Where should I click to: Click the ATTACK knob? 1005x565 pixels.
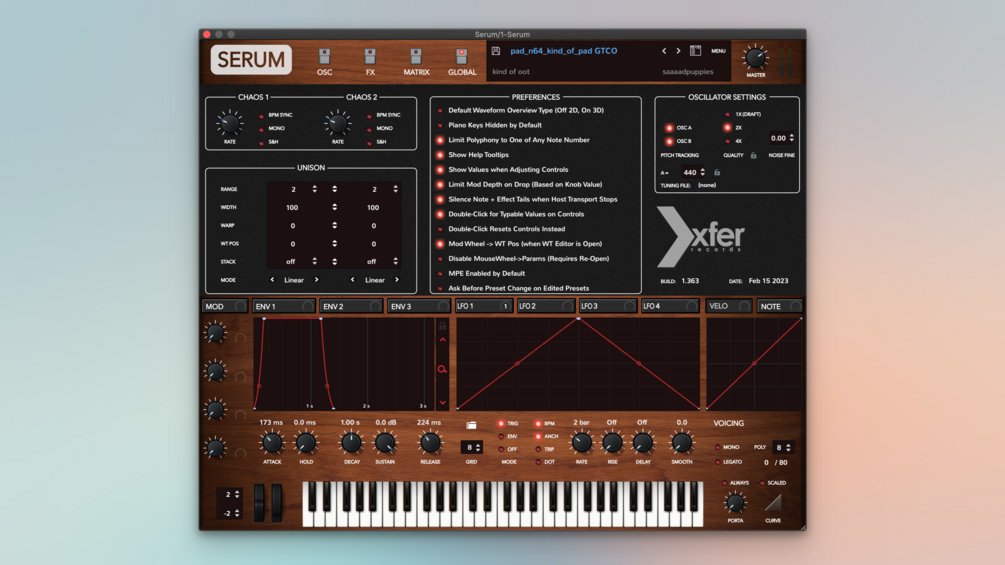[272, 443]
